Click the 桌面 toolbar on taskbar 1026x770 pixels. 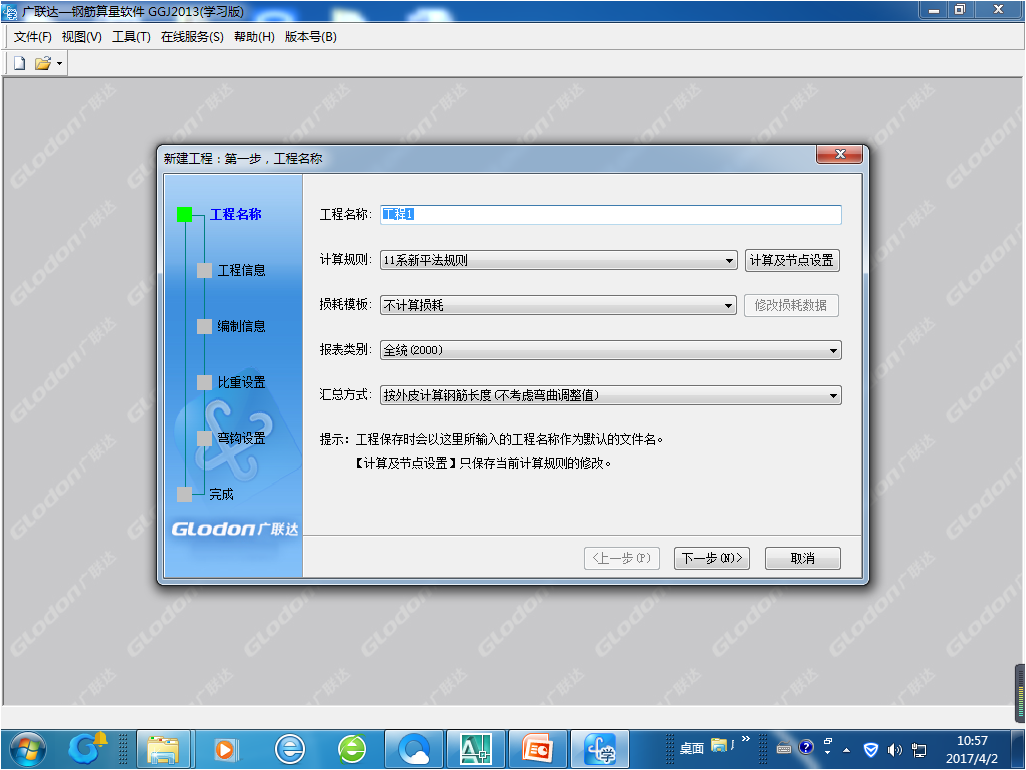click(x=692, y=749)
